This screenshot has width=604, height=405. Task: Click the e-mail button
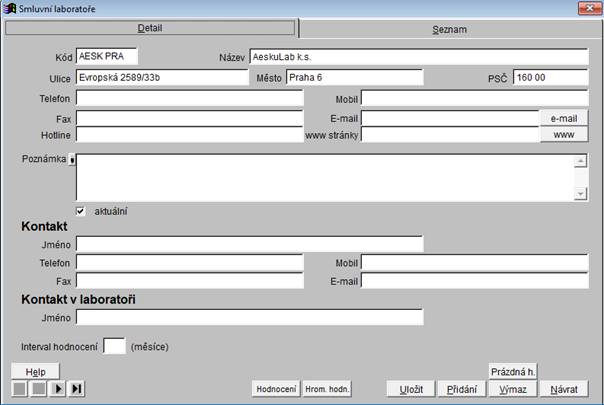point(564,118)
